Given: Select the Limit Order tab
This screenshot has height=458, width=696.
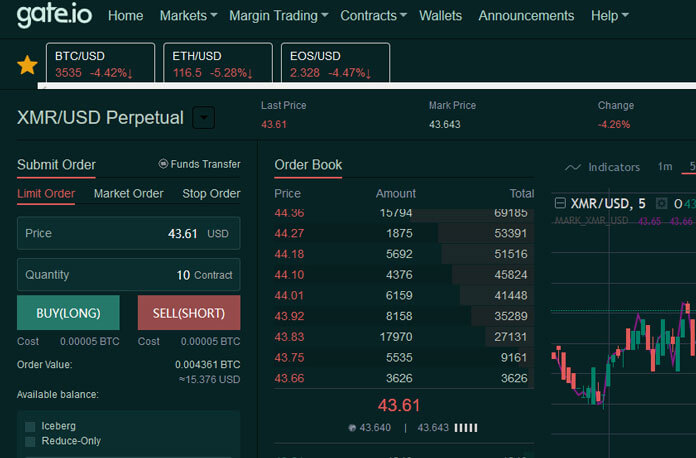Looking at the screenshot, I should [46, 193].
